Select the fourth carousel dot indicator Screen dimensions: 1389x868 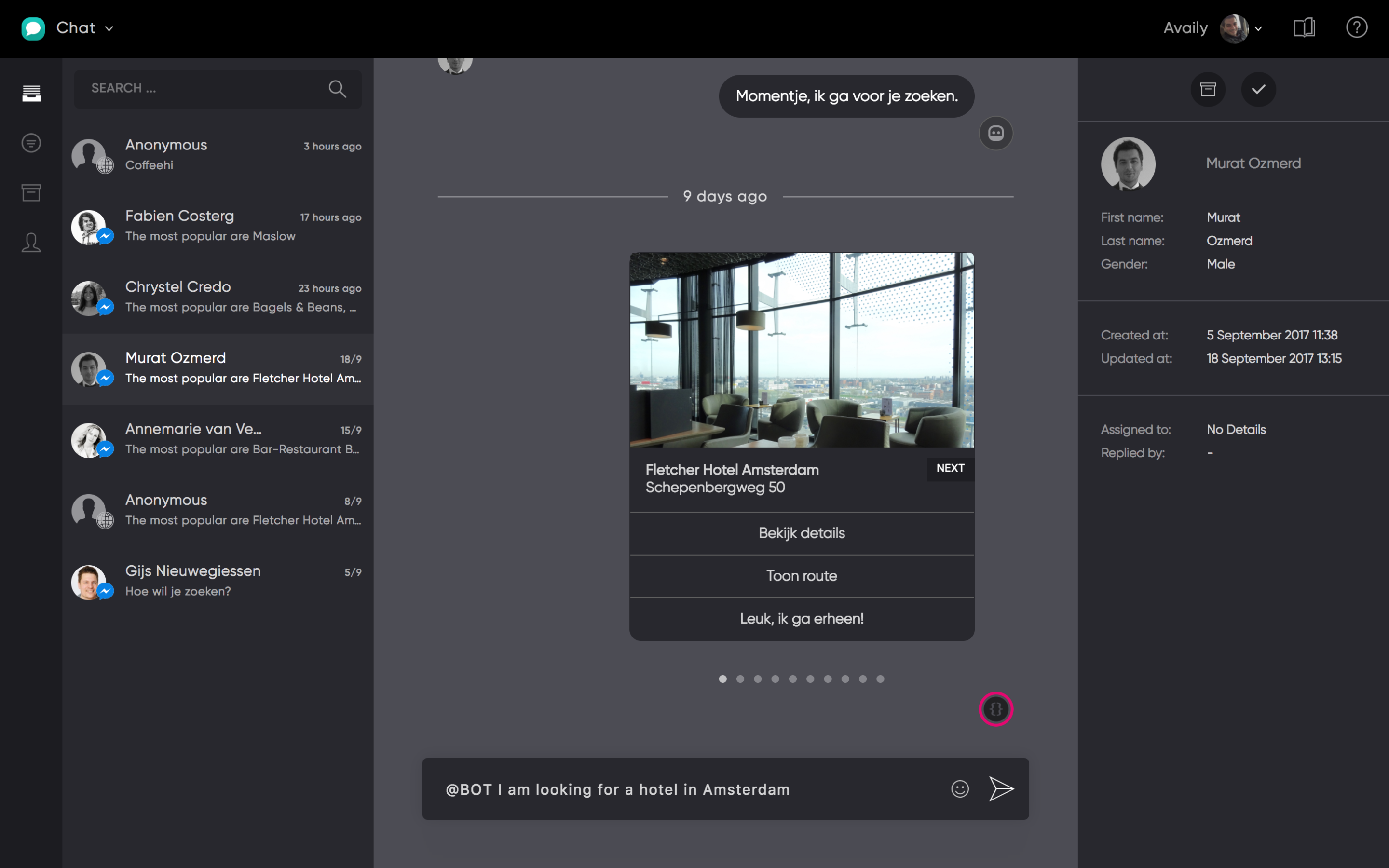pyautogui.click(x=775, y=678)
